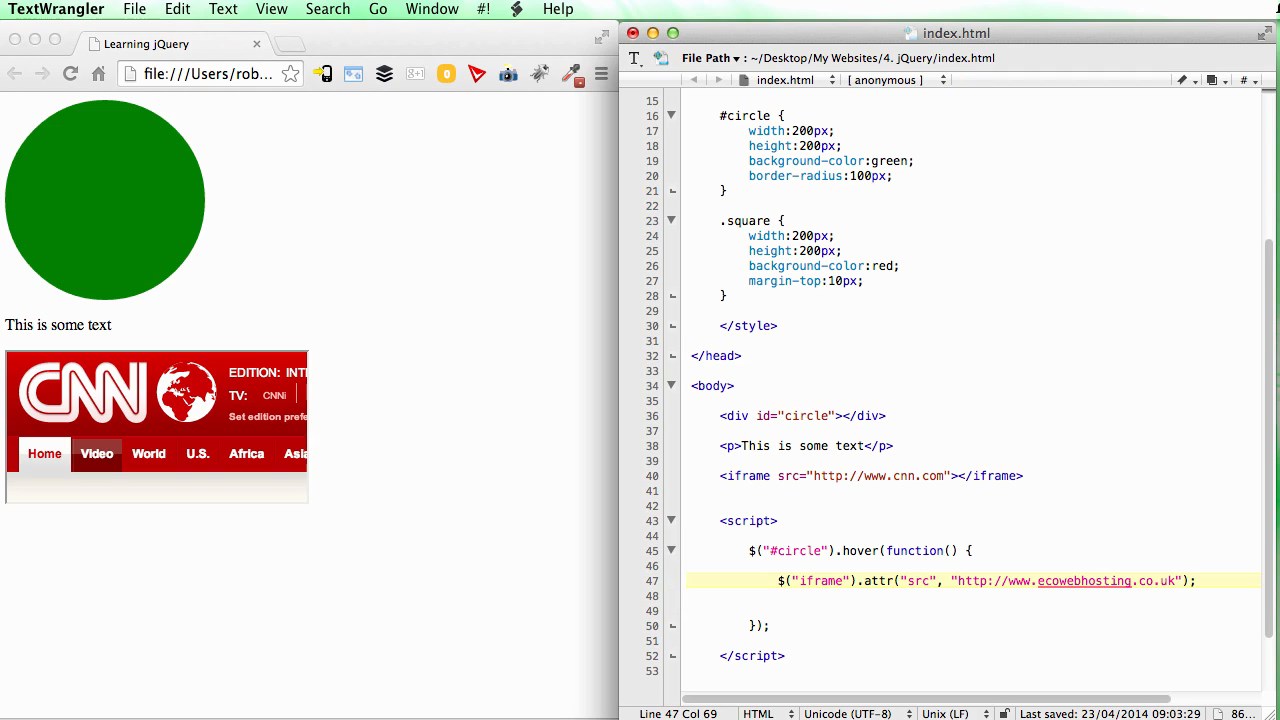Open the Window menu
The image size is (1280, 720).
433,9
